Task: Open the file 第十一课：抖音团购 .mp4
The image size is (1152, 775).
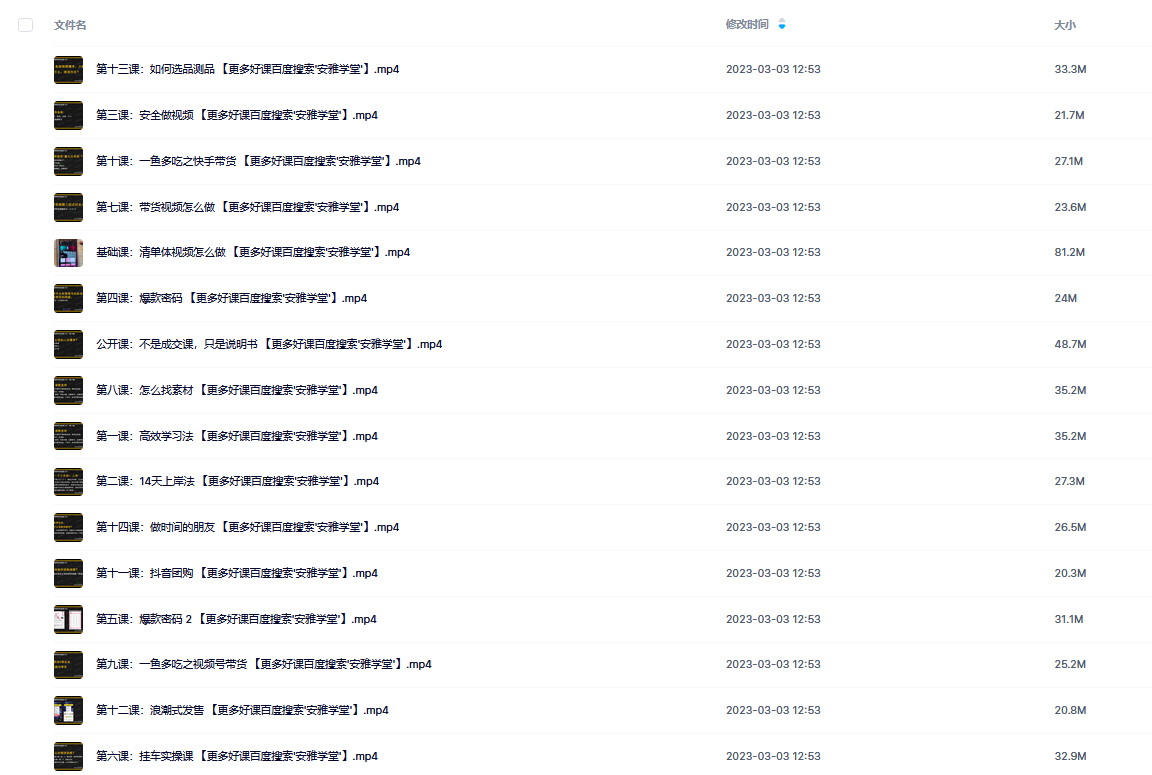Action: [x=237, y=573]
